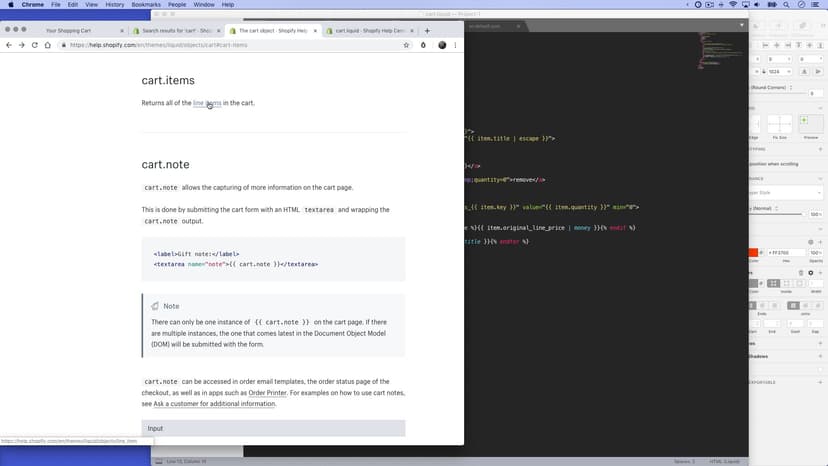Switch to 'Search results for cart' tab
Image resolution: width=828 pixels, height=466 pixels.
click(175, 31)
